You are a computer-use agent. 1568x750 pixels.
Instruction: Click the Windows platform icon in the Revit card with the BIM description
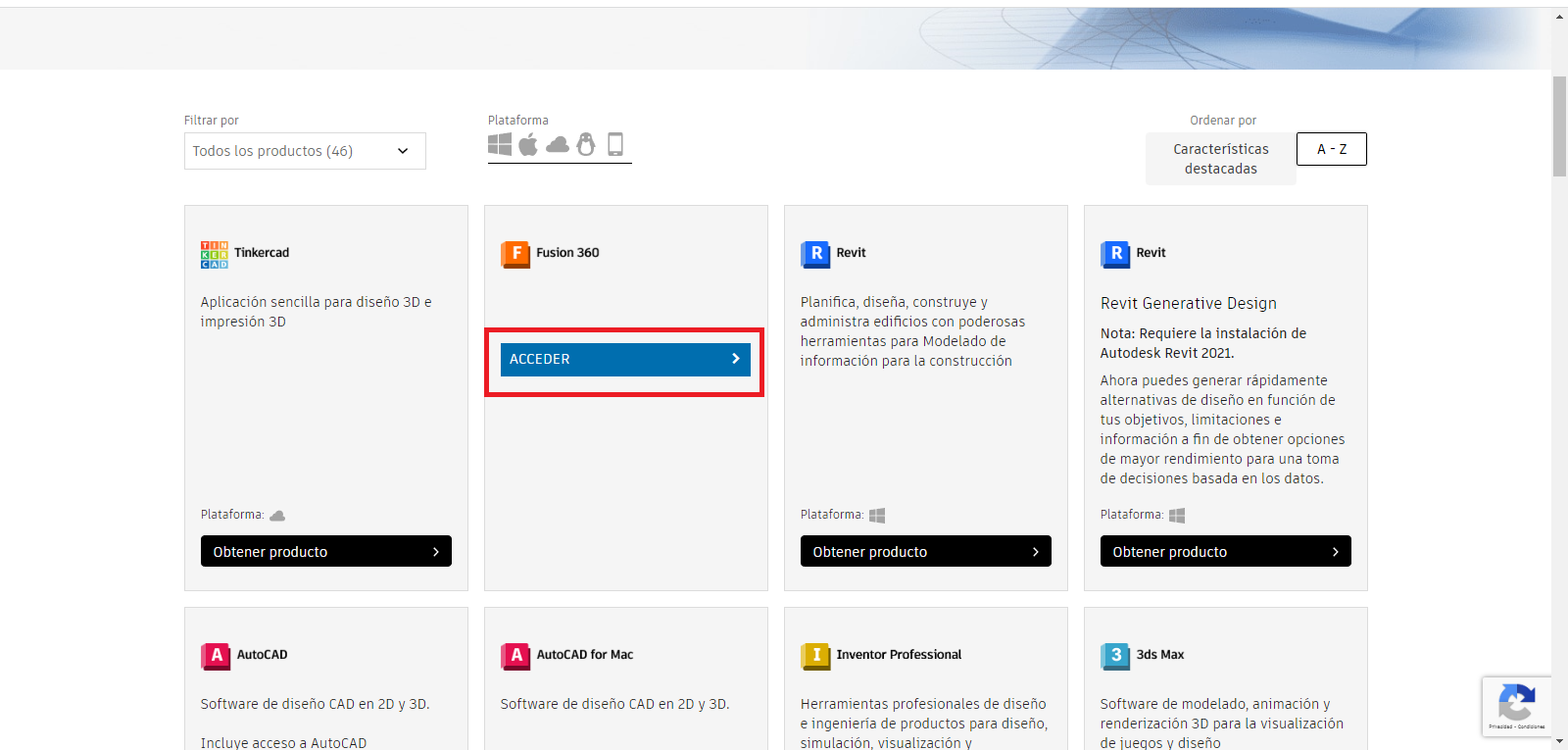(x=877, y=516)
